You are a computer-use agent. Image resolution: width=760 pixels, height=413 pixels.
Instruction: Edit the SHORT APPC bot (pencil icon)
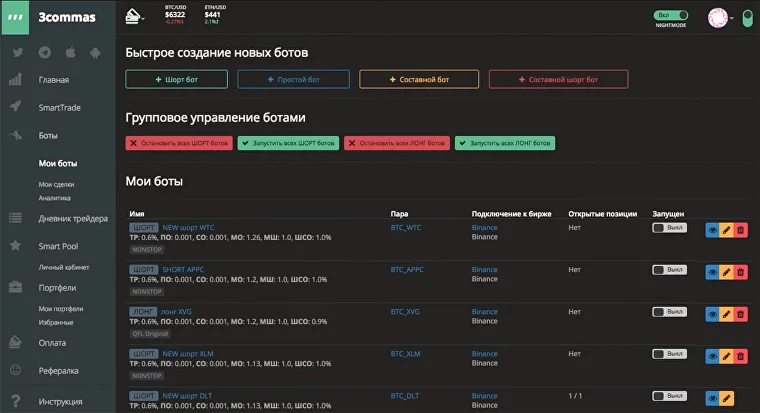727,271
